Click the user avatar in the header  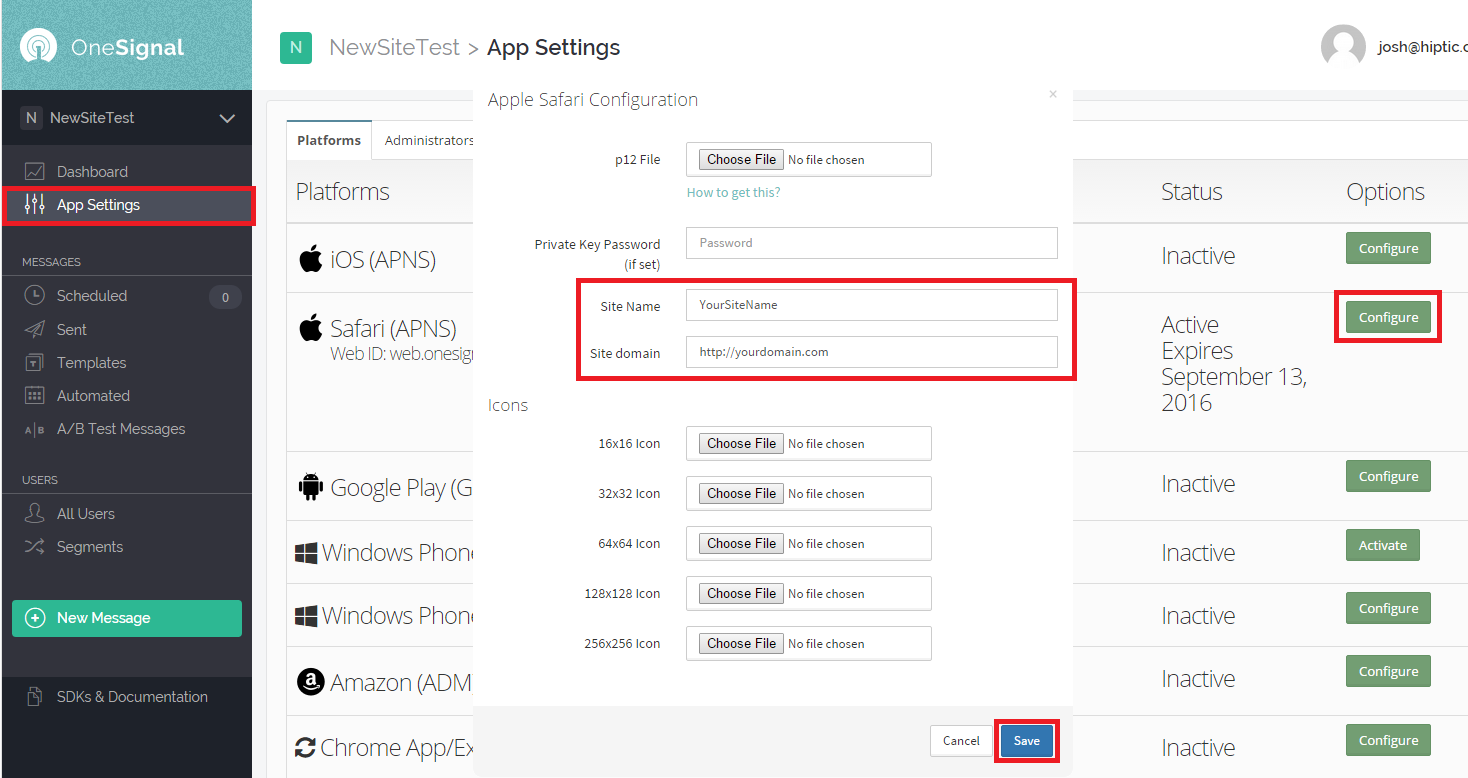pos(1343,47)
